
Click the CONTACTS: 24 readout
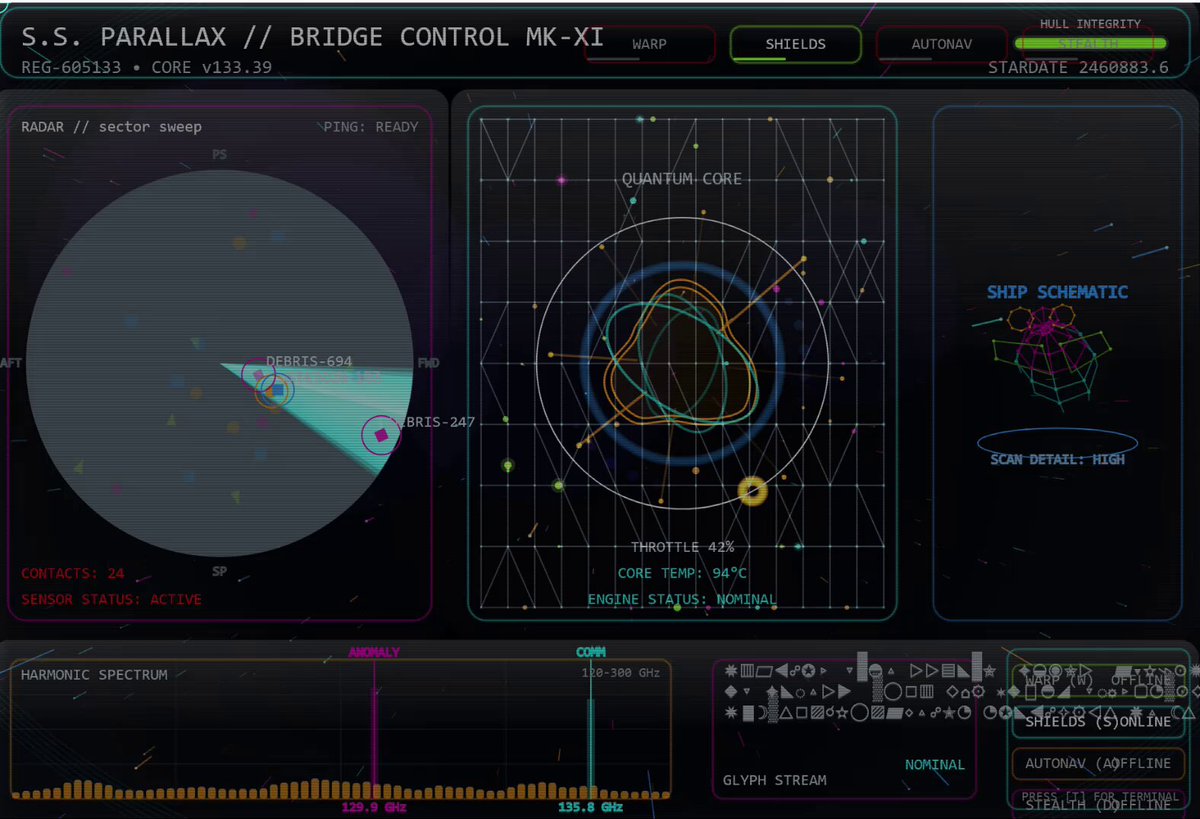click(x=73, y=574)
